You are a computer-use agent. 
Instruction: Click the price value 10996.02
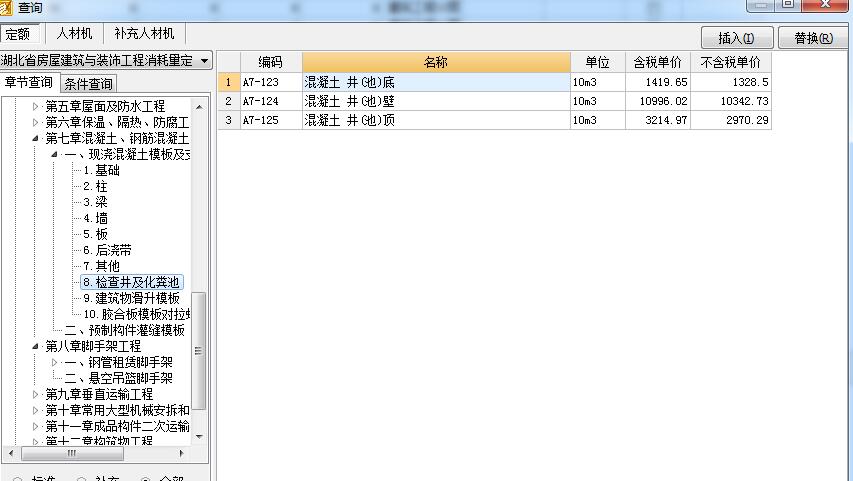click(x=658, y=101)
